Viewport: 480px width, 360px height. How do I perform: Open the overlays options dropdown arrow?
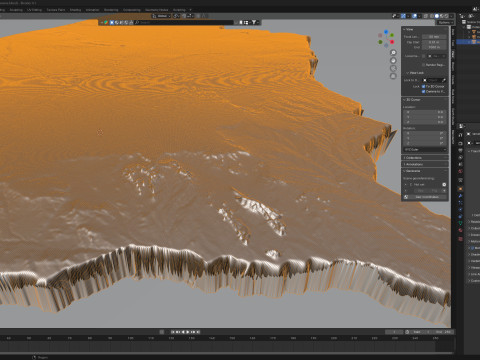418,16
